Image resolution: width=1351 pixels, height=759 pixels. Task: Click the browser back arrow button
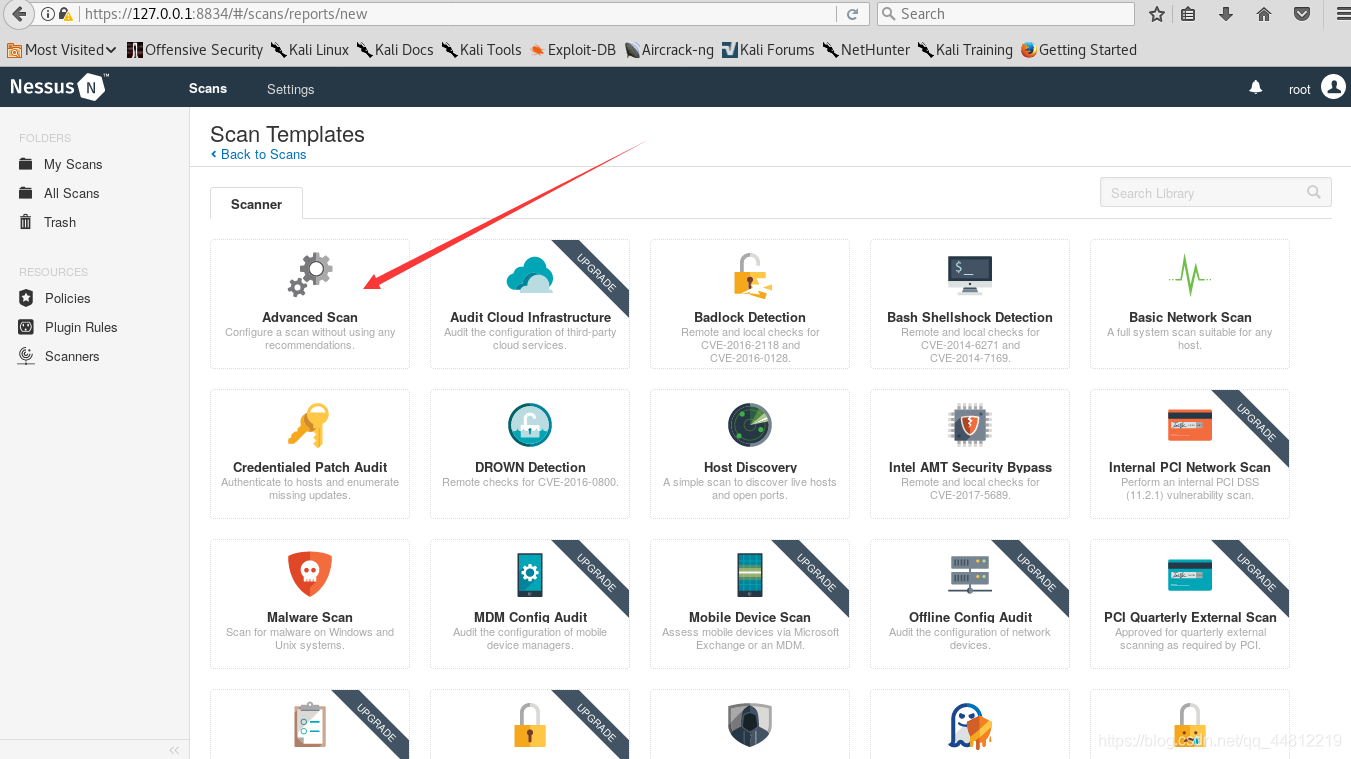[x=18, y=14]
